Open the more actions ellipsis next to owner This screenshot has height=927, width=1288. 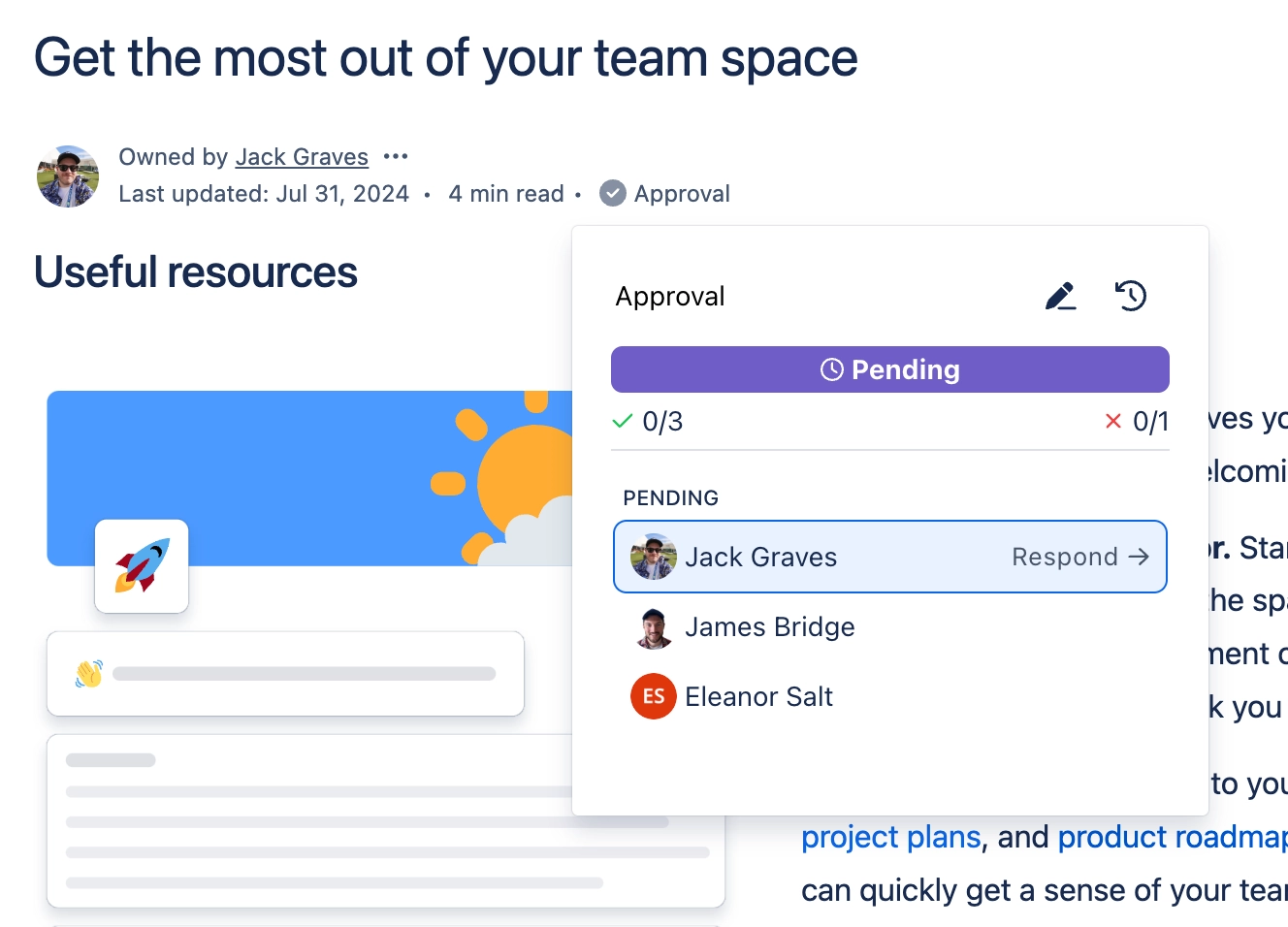(396, 155)
